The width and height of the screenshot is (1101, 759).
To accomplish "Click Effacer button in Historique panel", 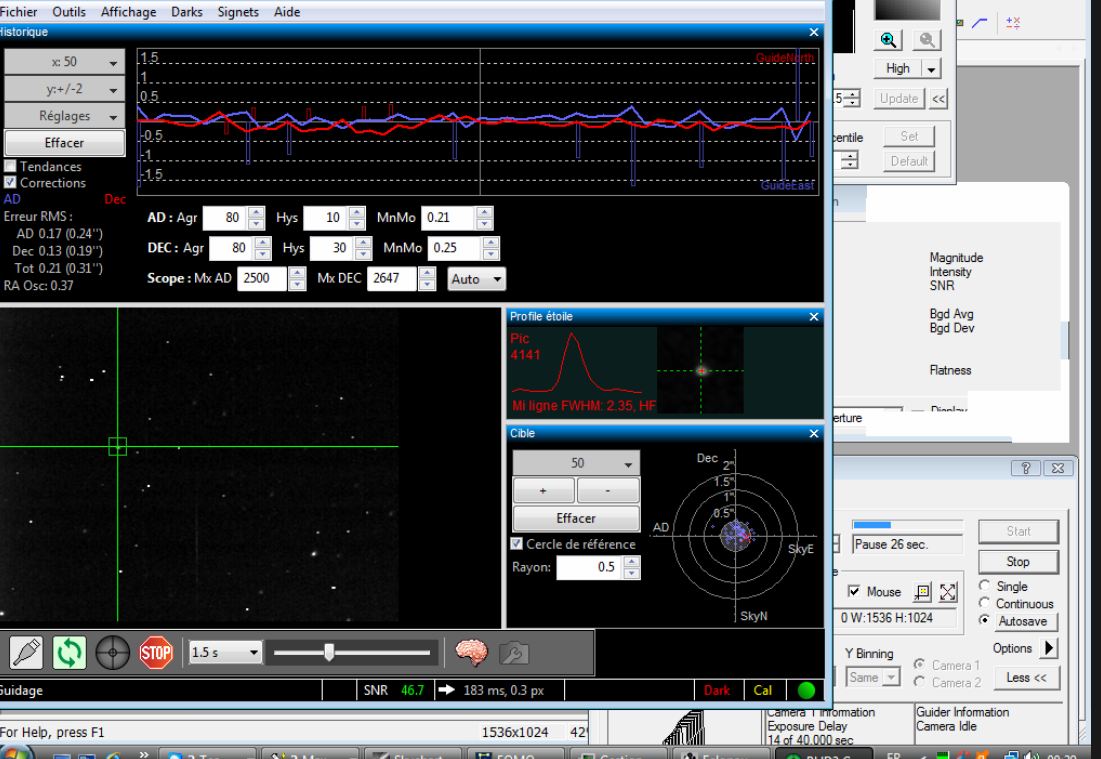I will (64, 143).
